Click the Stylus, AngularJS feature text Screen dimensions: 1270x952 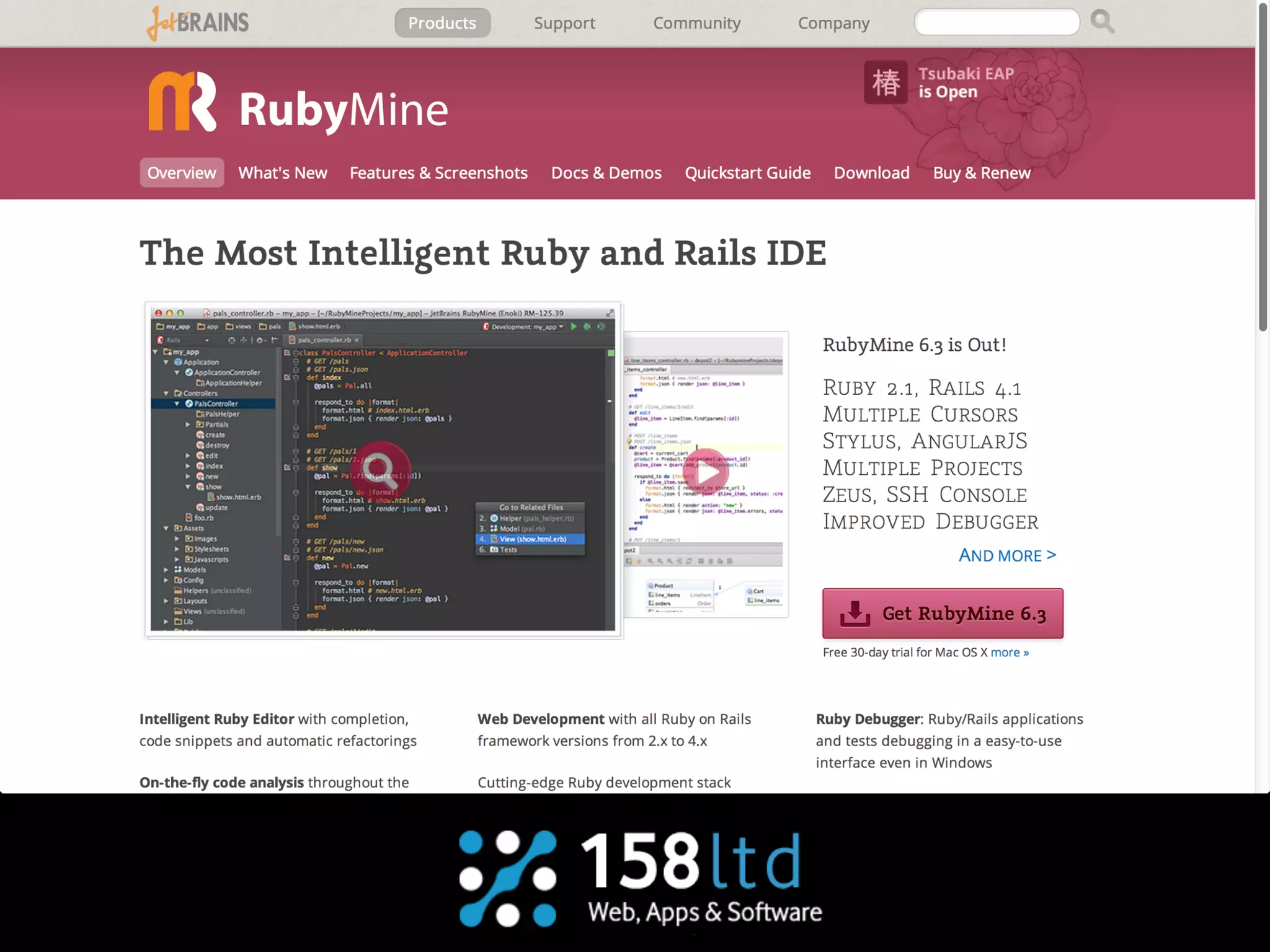(925, 441)
